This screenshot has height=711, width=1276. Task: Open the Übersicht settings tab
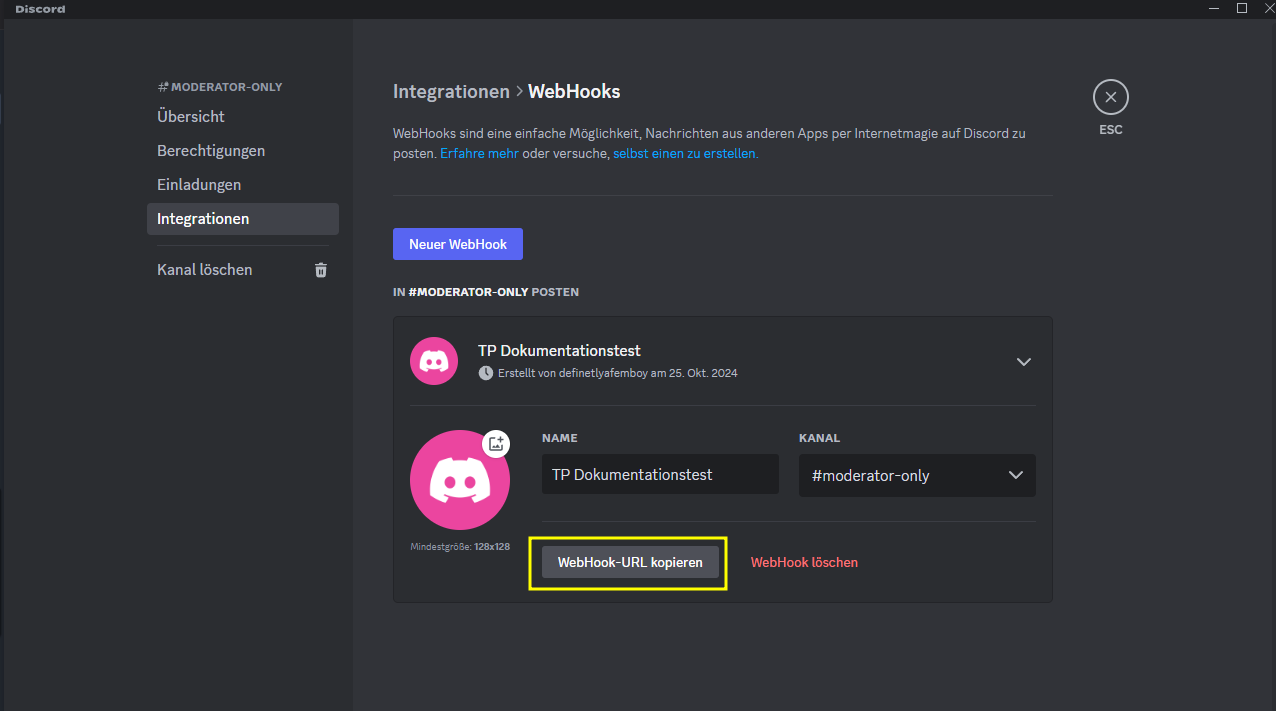point(191,117)
